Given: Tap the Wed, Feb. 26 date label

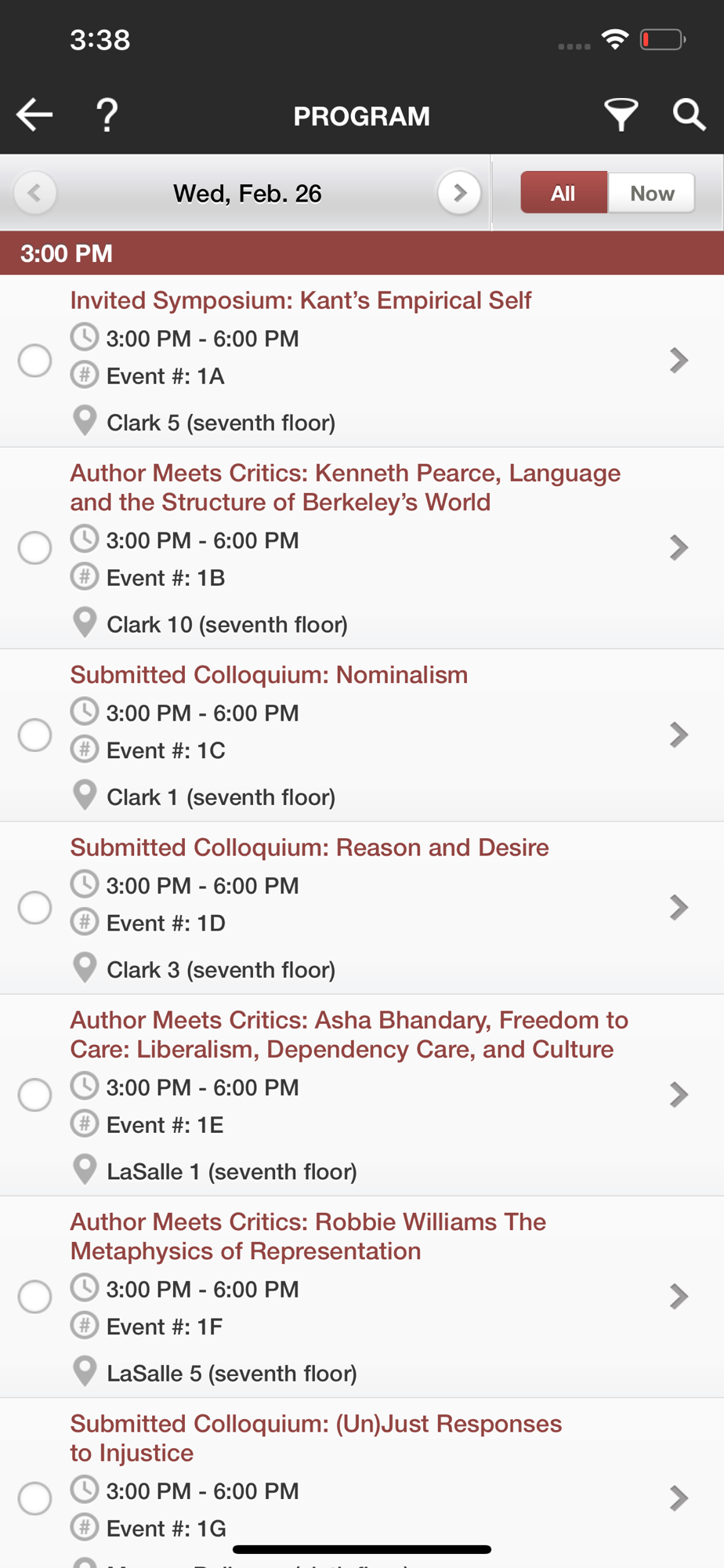Looking at the screenshot, I should click(x=248, y=194).
